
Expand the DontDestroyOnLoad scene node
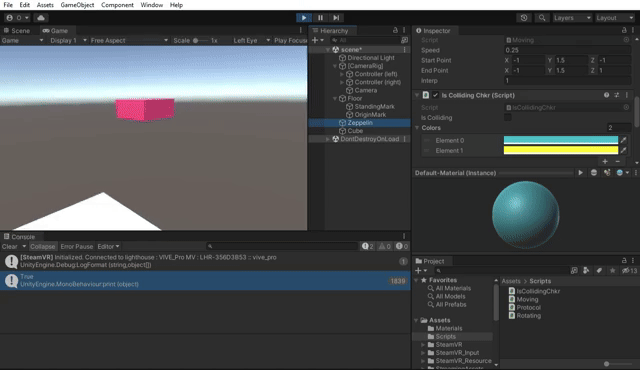(x=328, y=139)
